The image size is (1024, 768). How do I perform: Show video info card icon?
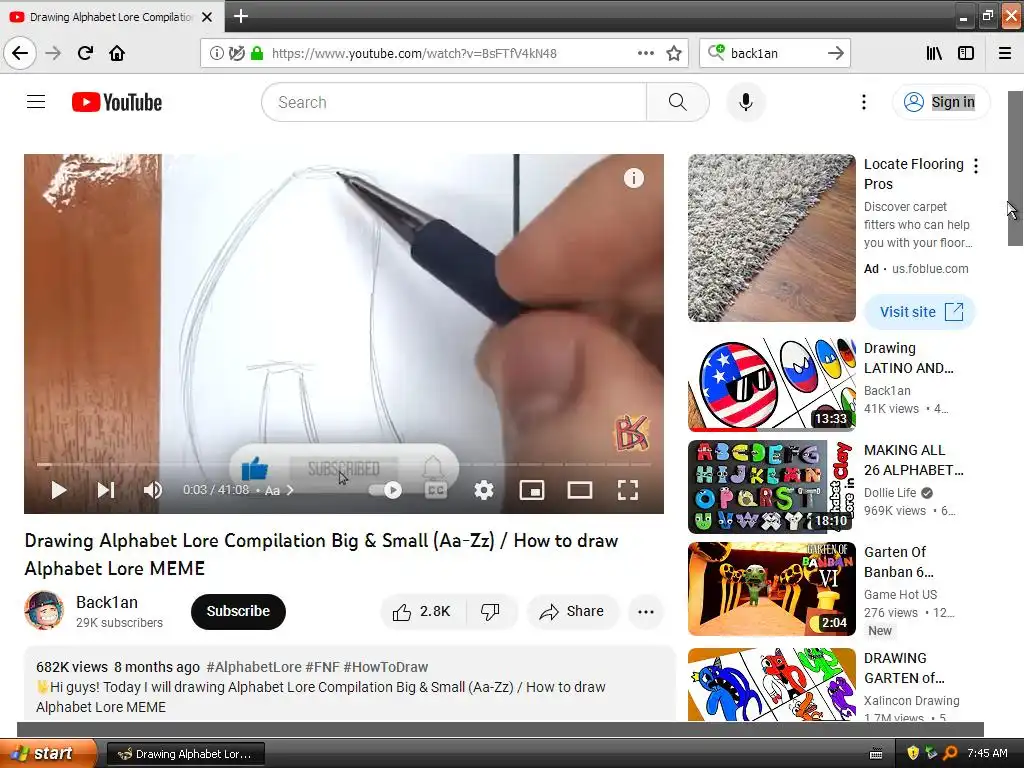633,178
